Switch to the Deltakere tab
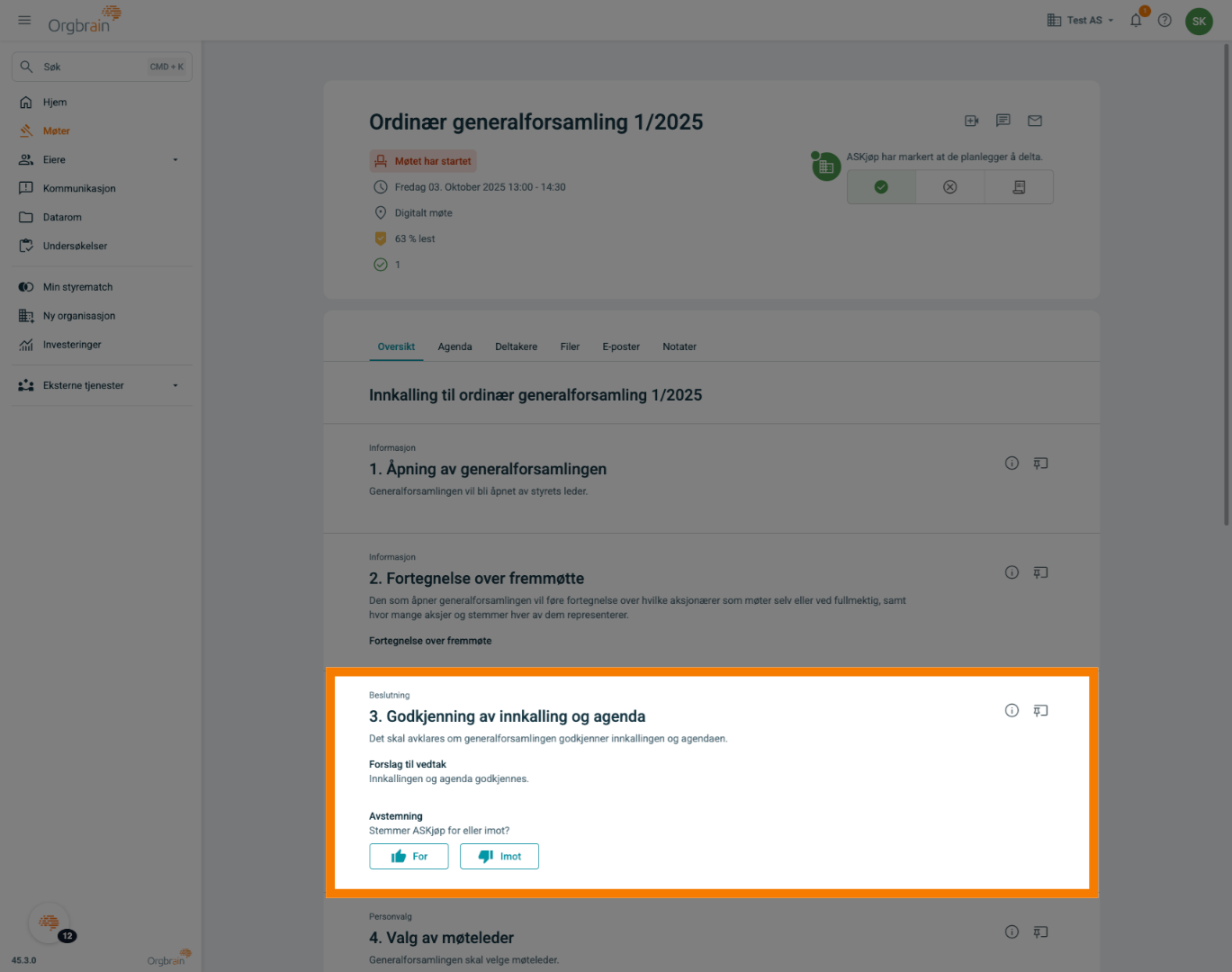Image resolution: width=1232 pixels, height=972 pixels. 516,346
